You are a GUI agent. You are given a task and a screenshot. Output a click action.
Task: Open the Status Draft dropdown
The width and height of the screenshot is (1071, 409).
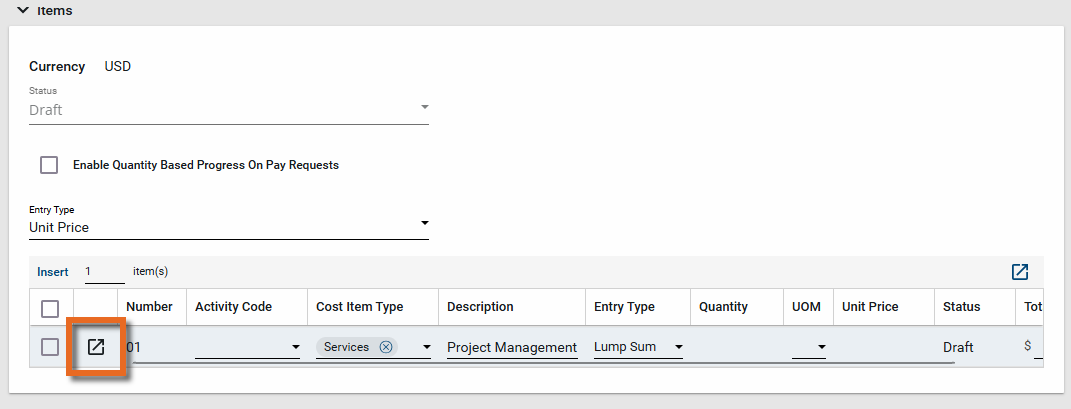424,108
